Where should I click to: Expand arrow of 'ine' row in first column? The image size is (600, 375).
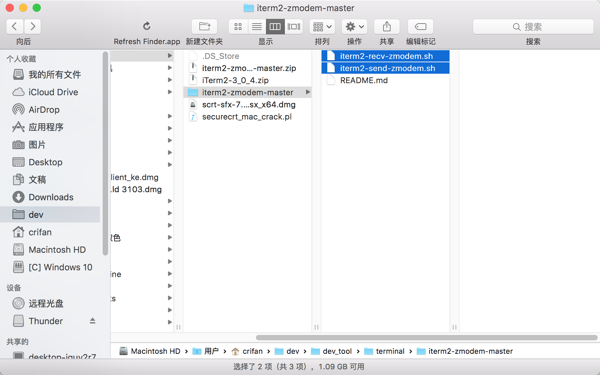[x=170, y=274]
